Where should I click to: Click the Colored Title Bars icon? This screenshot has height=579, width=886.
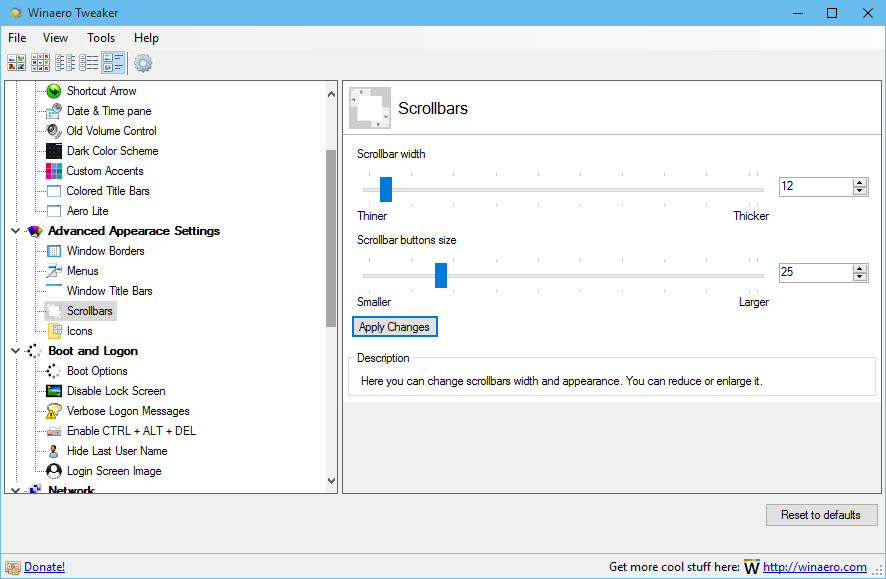click(54, 191)
